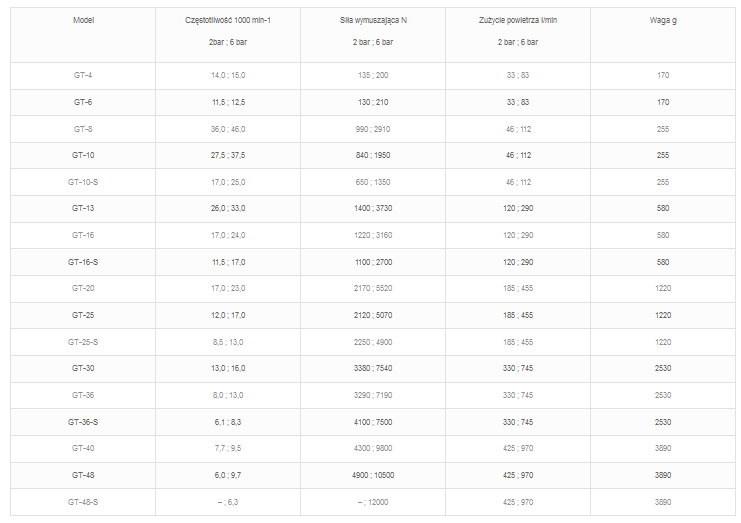This screenshot has height=523, width=741.
Task: Select the GT-8 model cell
Action: tap(83, 129)
